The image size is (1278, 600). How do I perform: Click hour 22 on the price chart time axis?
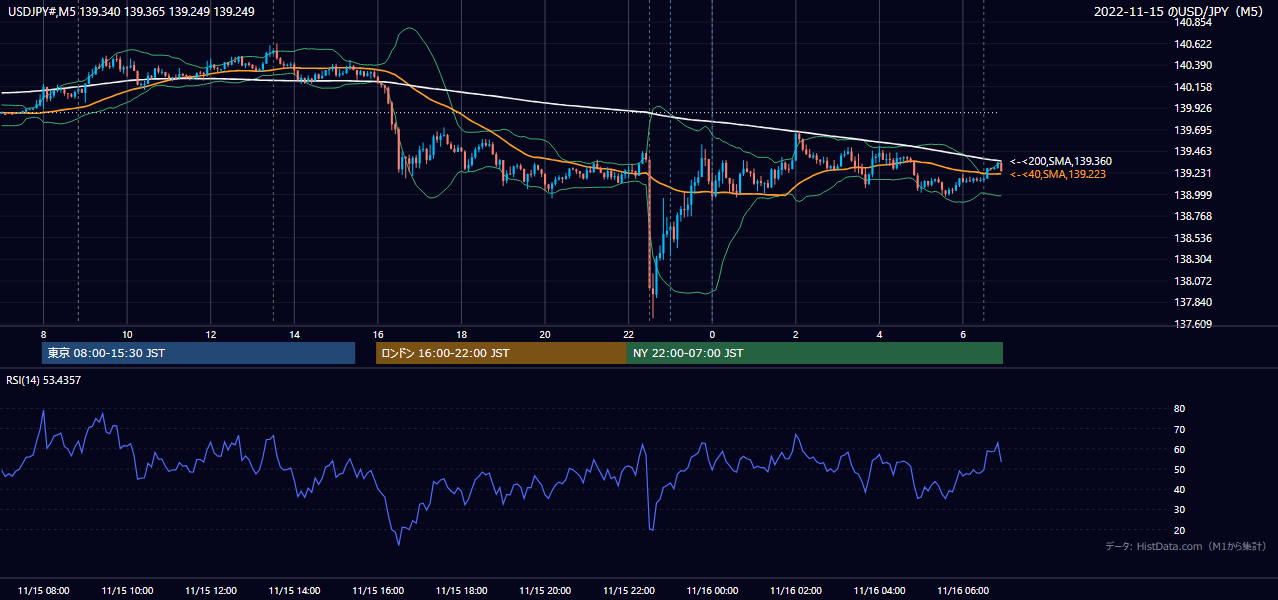point(628,334)
